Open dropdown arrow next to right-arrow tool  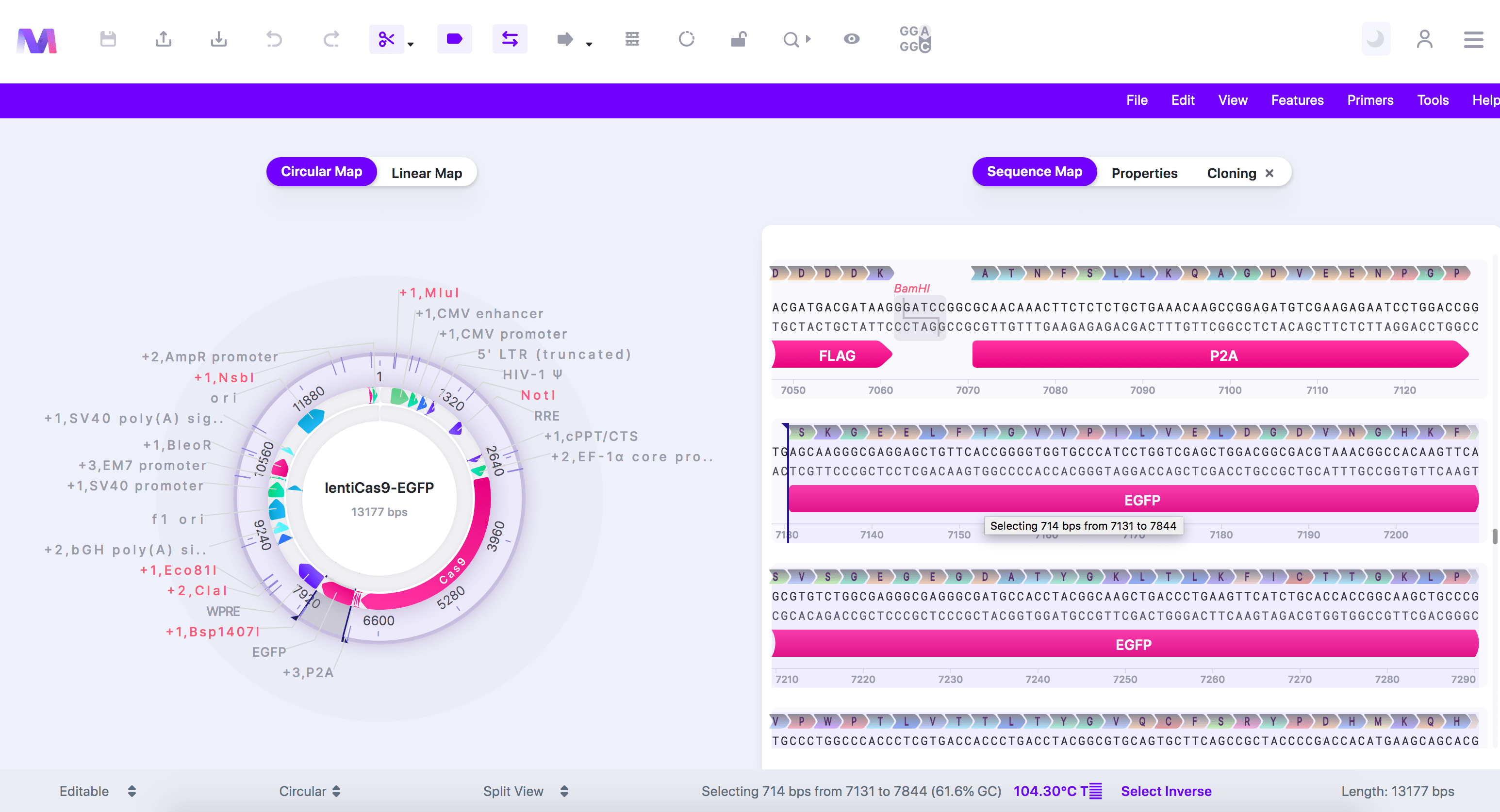pyautogui.click(x=589, y=44)
